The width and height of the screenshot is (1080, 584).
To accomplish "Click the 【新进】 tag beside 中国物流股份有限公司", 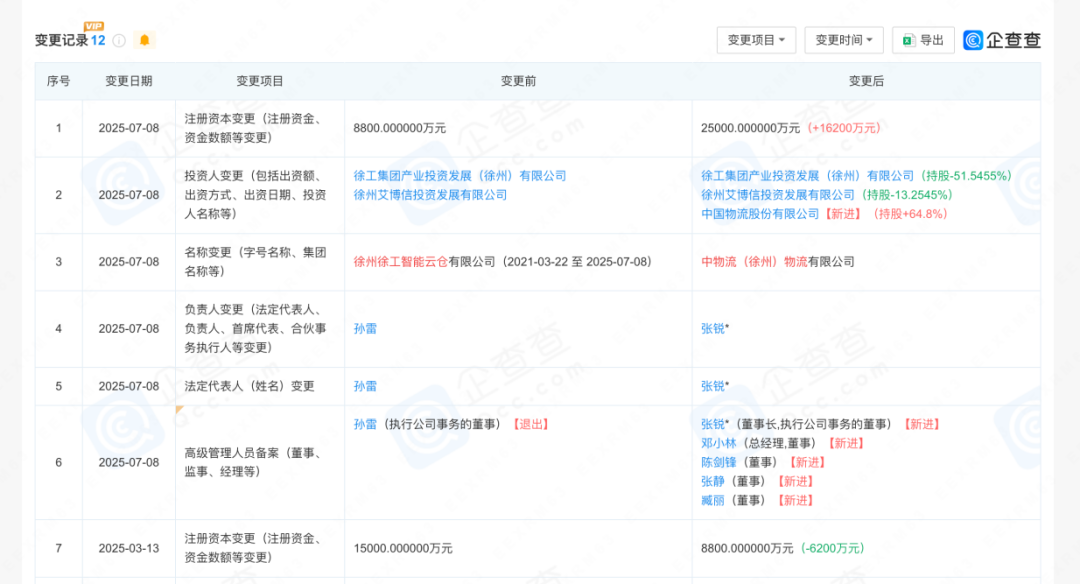I will [843, 214].
